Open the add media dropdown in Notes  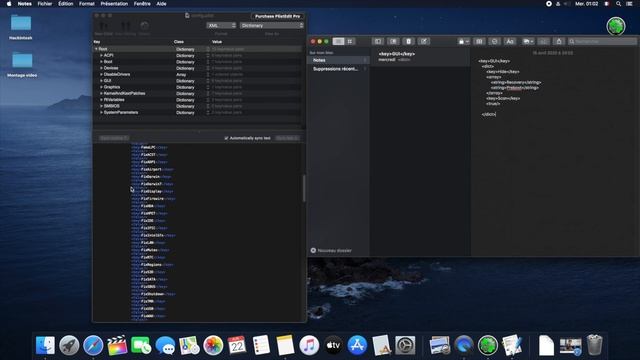click(x=528, y=41)
